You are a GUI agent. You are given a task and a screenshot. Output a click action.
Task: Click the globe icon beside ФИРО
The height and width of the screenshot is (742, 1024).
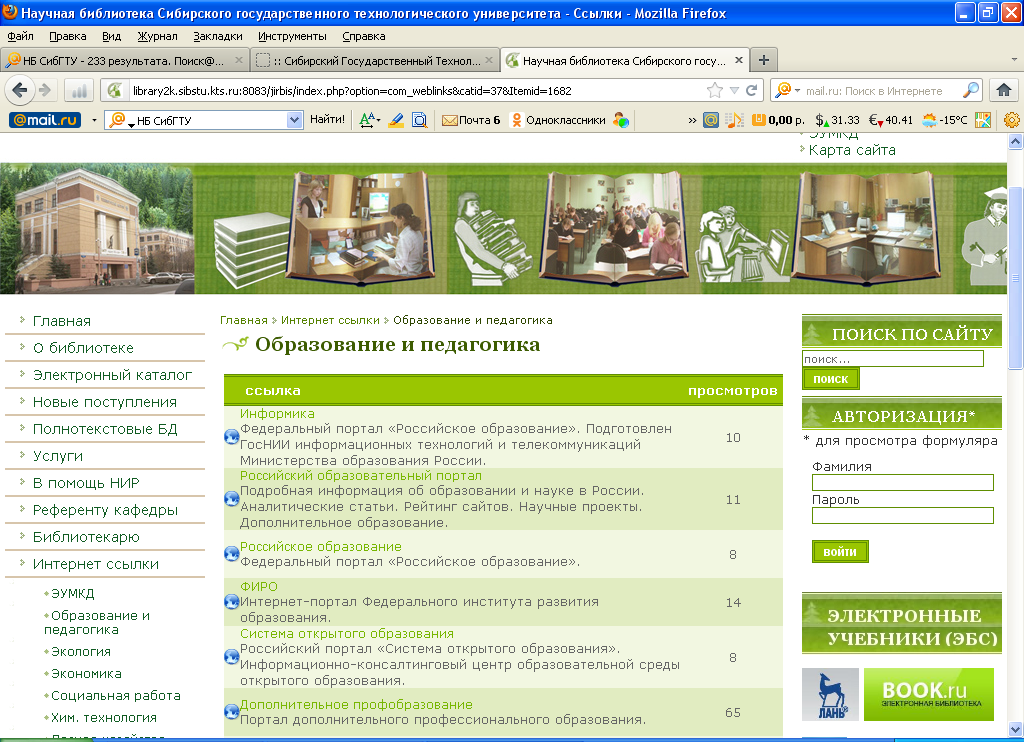coord(231,602)
